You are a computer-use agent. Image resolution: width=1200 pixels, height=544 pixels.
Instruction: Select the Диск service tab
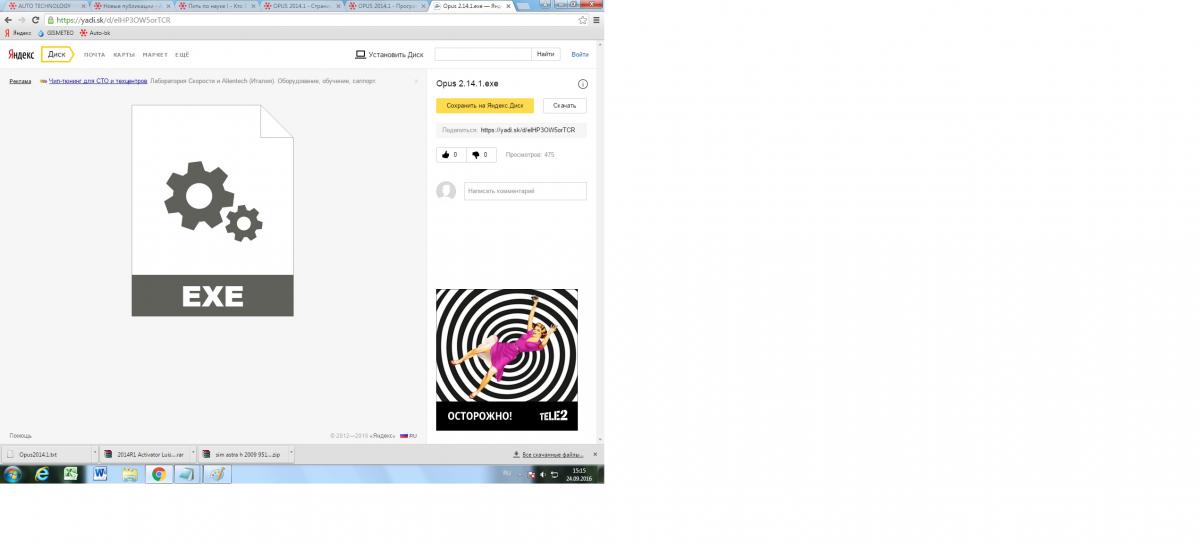tap(57, 54)
